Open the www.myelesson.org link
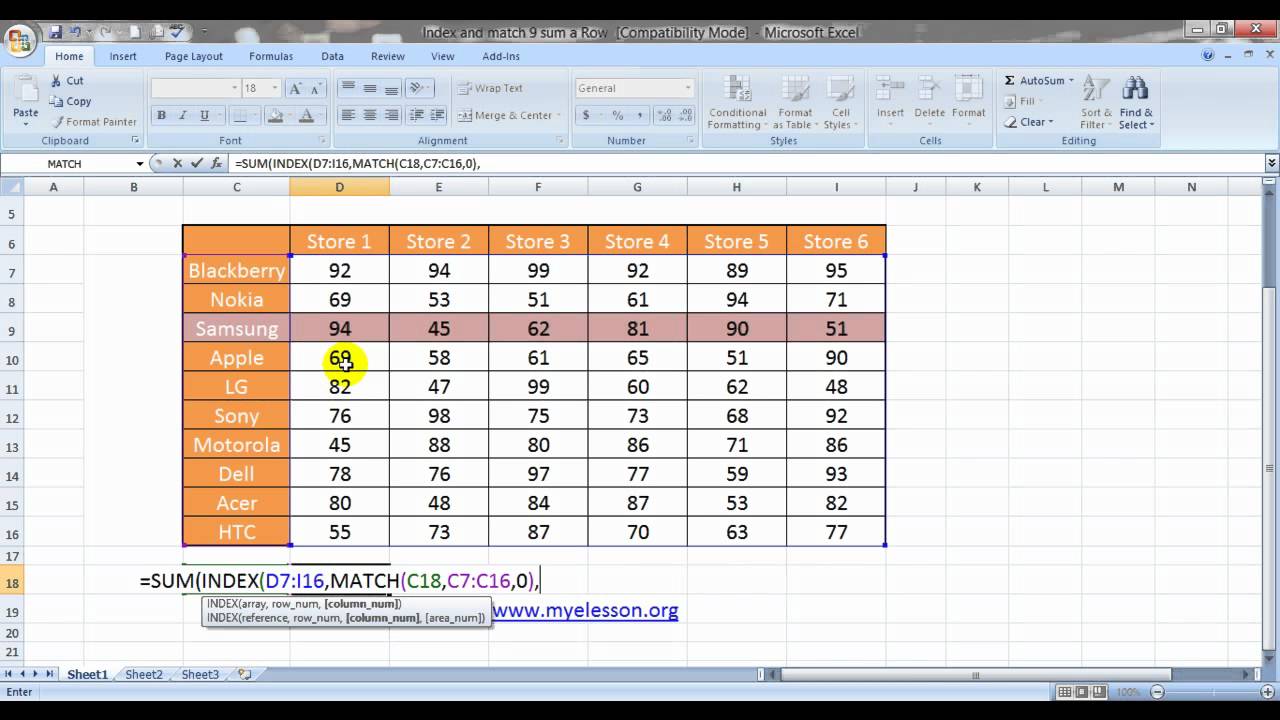The width and height of the screenshot is (1280, 720). [585, 610]
